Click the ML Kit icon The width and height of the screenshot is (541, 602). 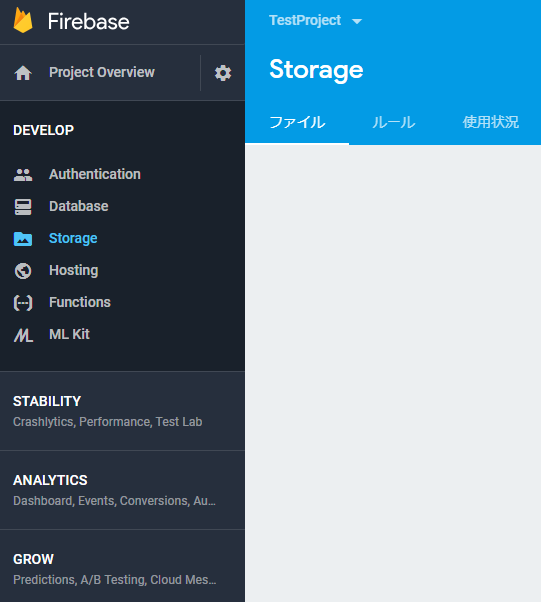(23, 335)
